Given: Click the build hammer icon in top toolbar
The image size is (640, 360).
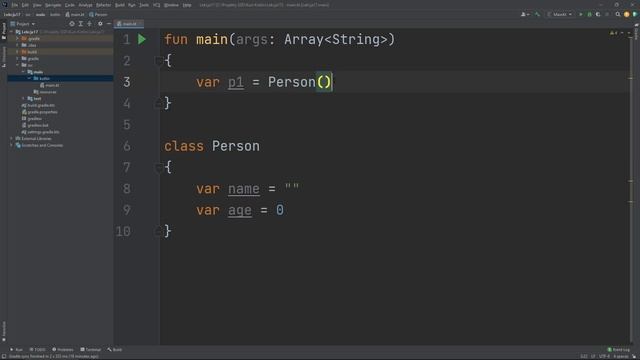Looking at the screenshot, I should tap(538, 14).
